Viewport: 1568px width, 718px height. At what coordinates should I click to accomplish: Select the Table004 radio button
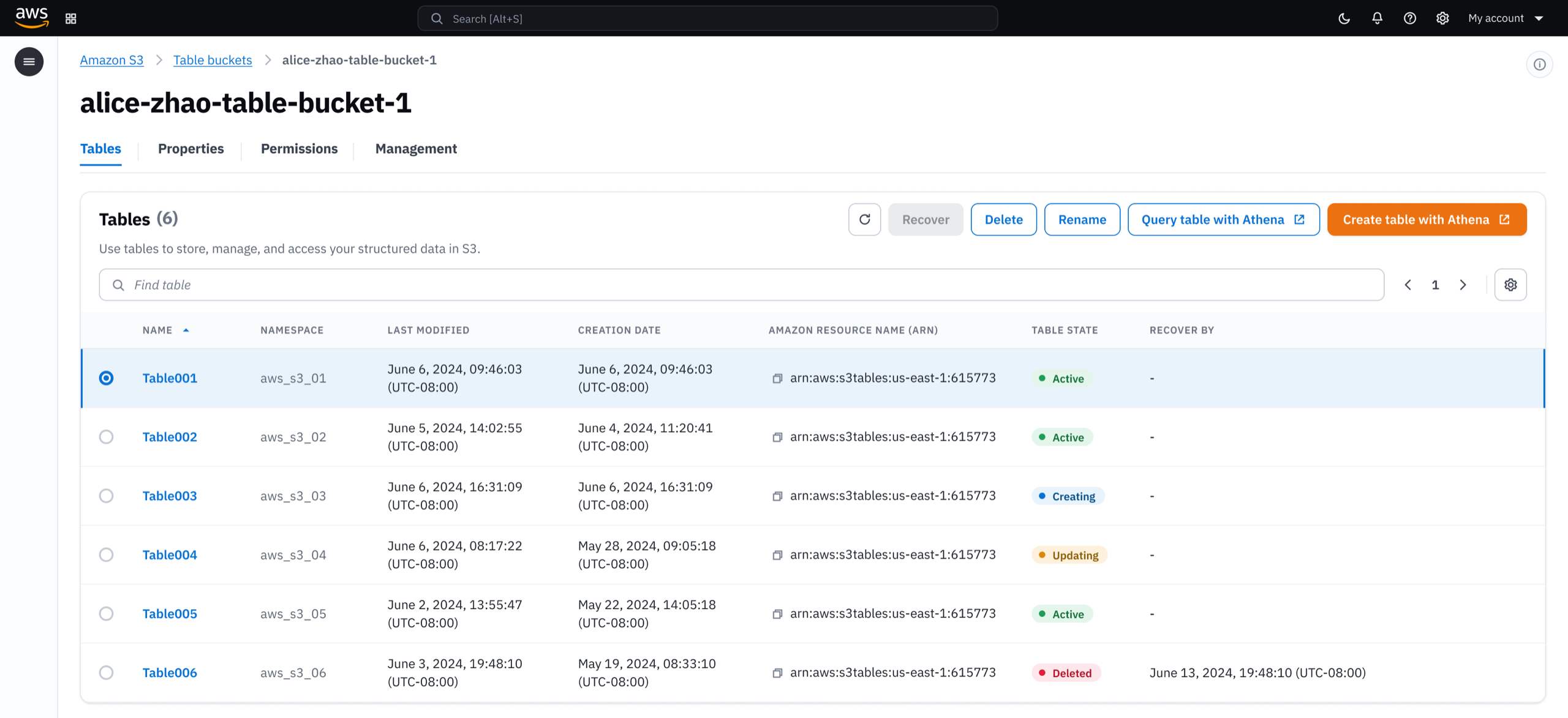click(x=106, y=555)
